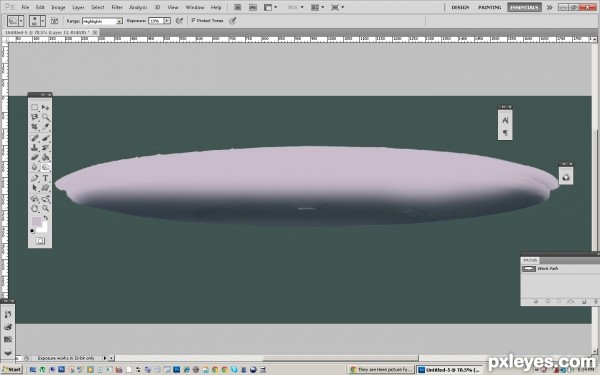The width and height of the screenshot is (600, 375).
Task: Select the Brush tool
Action: click(46, 138)
